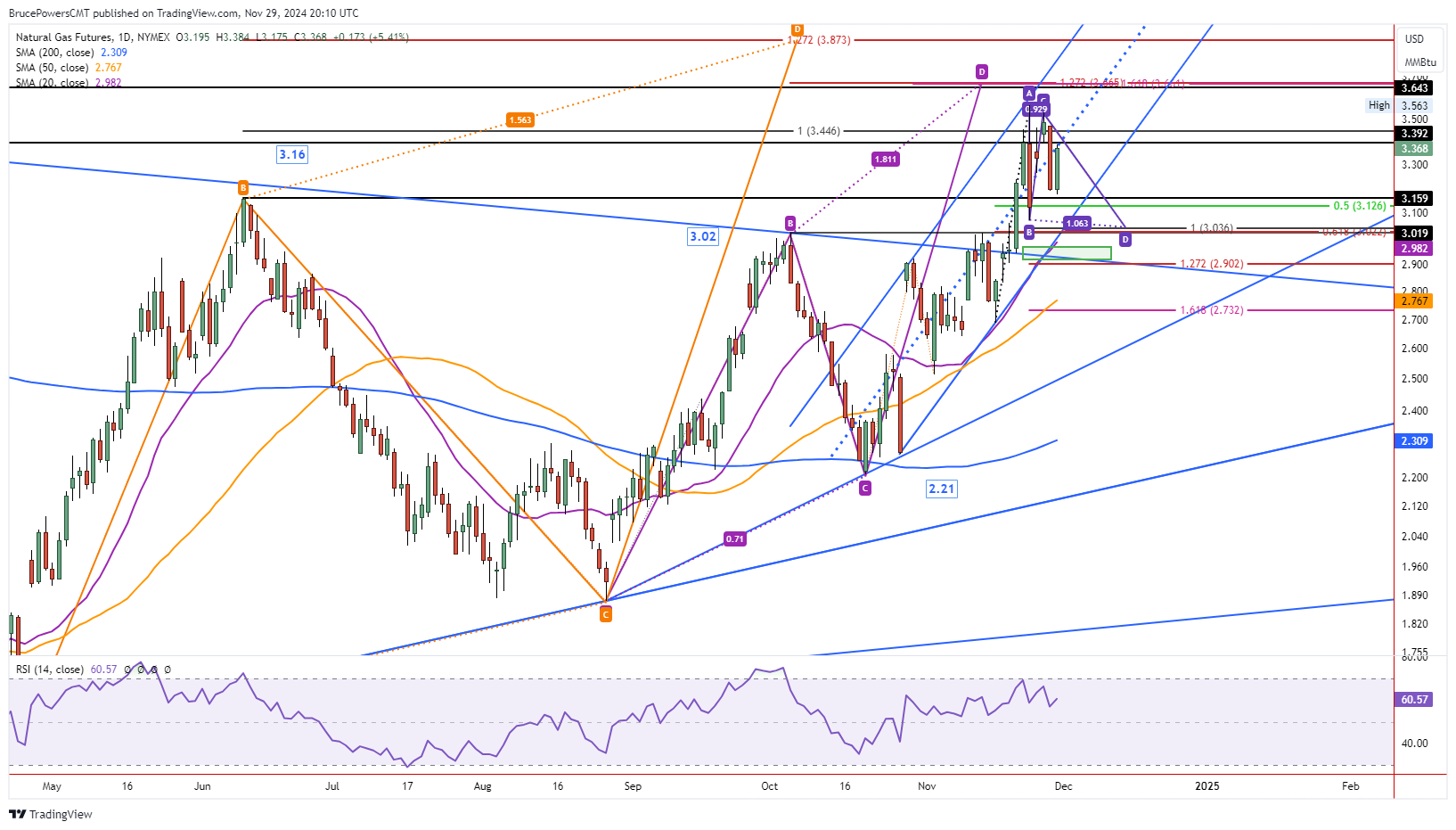Viewport: 1456px width, 830px height.
Task: Click the 3.392 black price label
Action: click(x=1414, y=134)
